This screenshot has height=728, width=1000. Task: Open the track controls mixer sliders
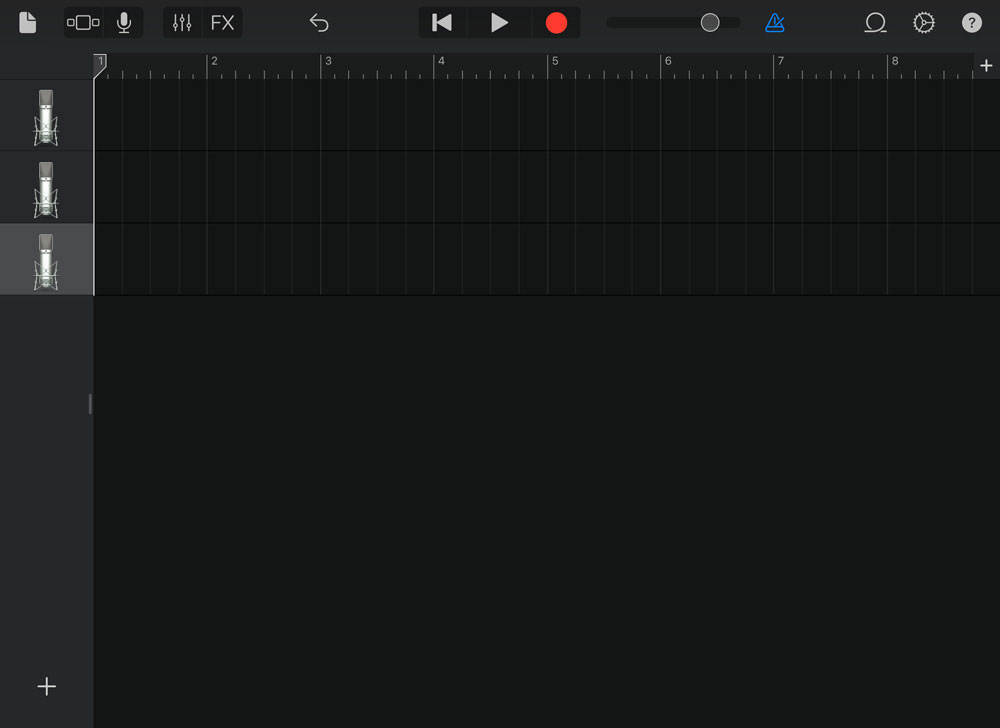click(x=182, y=23)
